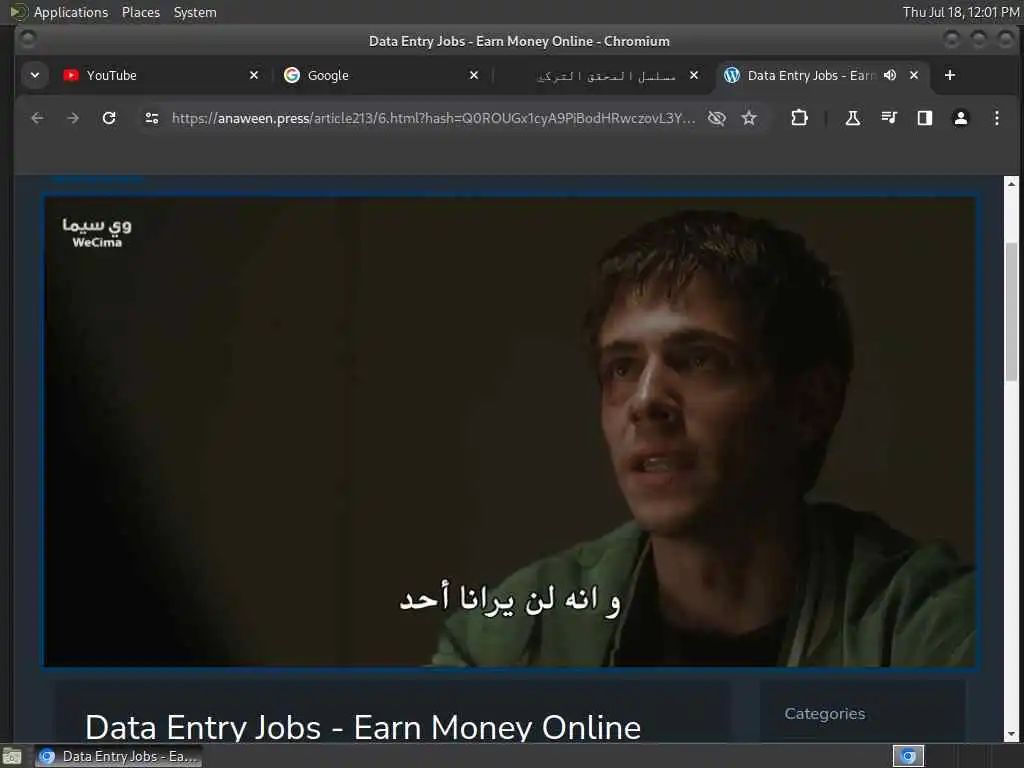Screen dimensions: 1024x768
Task: Open the Extensions puzzle icon
Action: coord(799,118)
